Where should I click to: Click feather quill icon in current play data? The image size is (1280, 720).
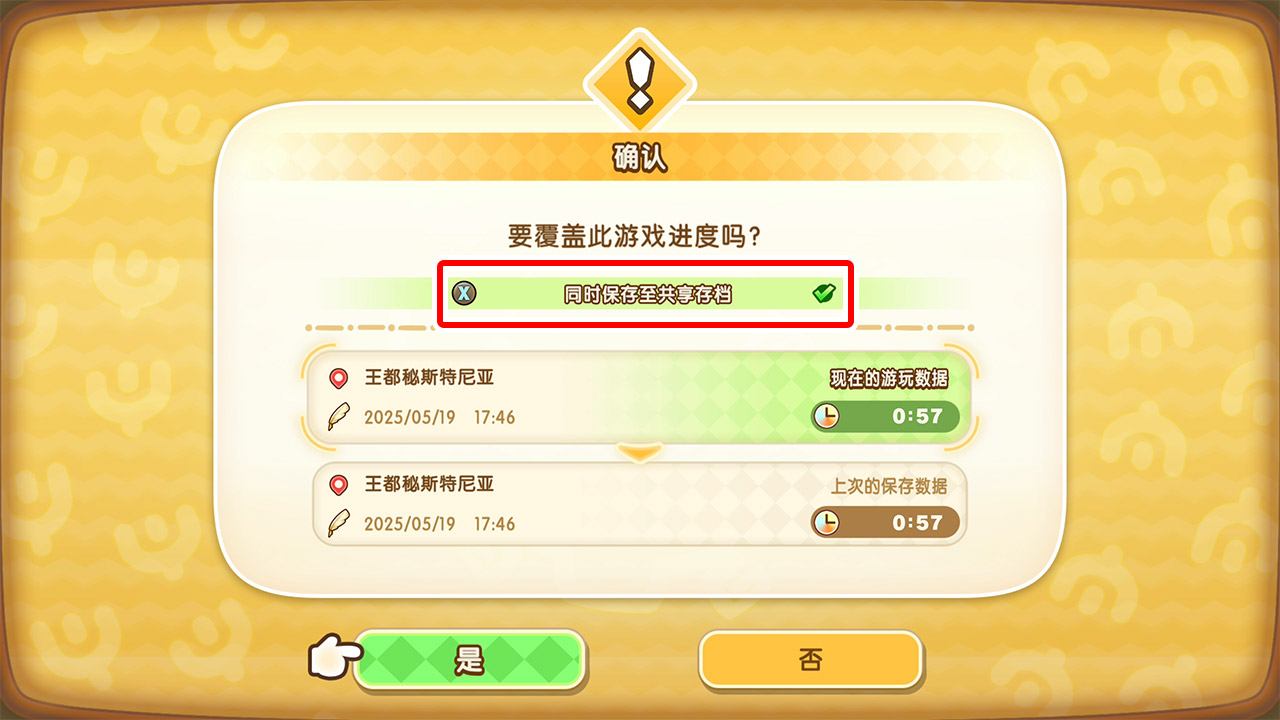339,417
